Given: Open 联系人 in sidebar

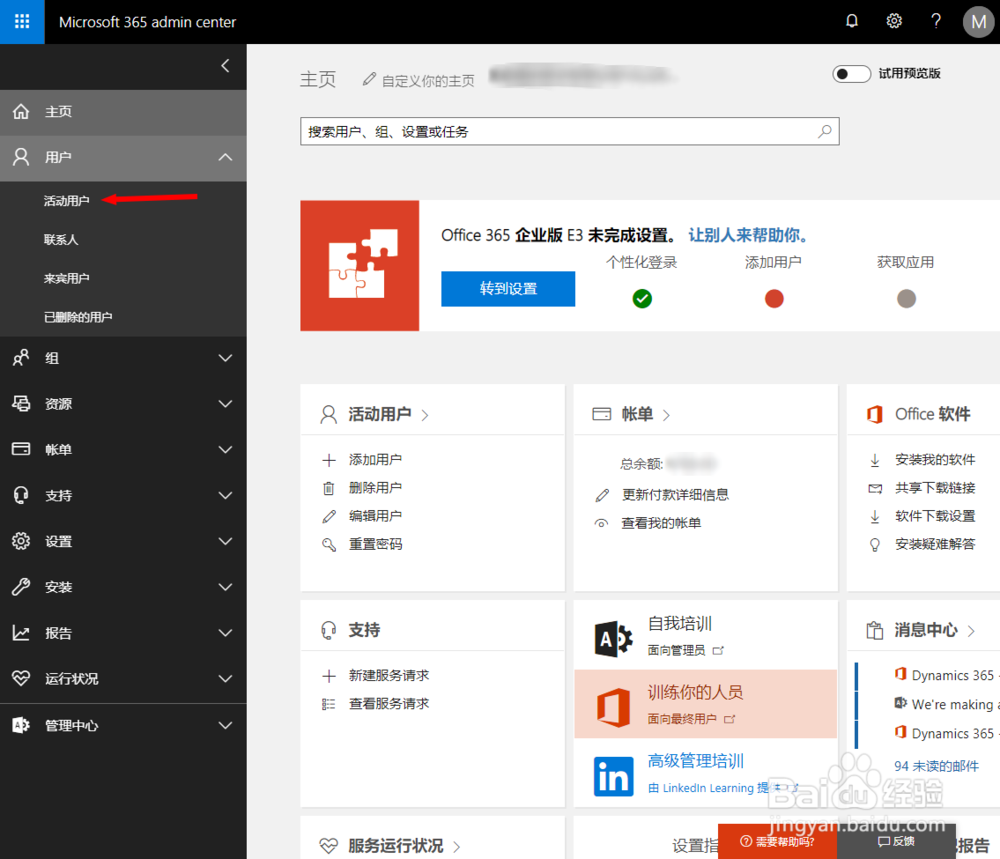Looking at the screenshot, I should (x=61, y=240).
